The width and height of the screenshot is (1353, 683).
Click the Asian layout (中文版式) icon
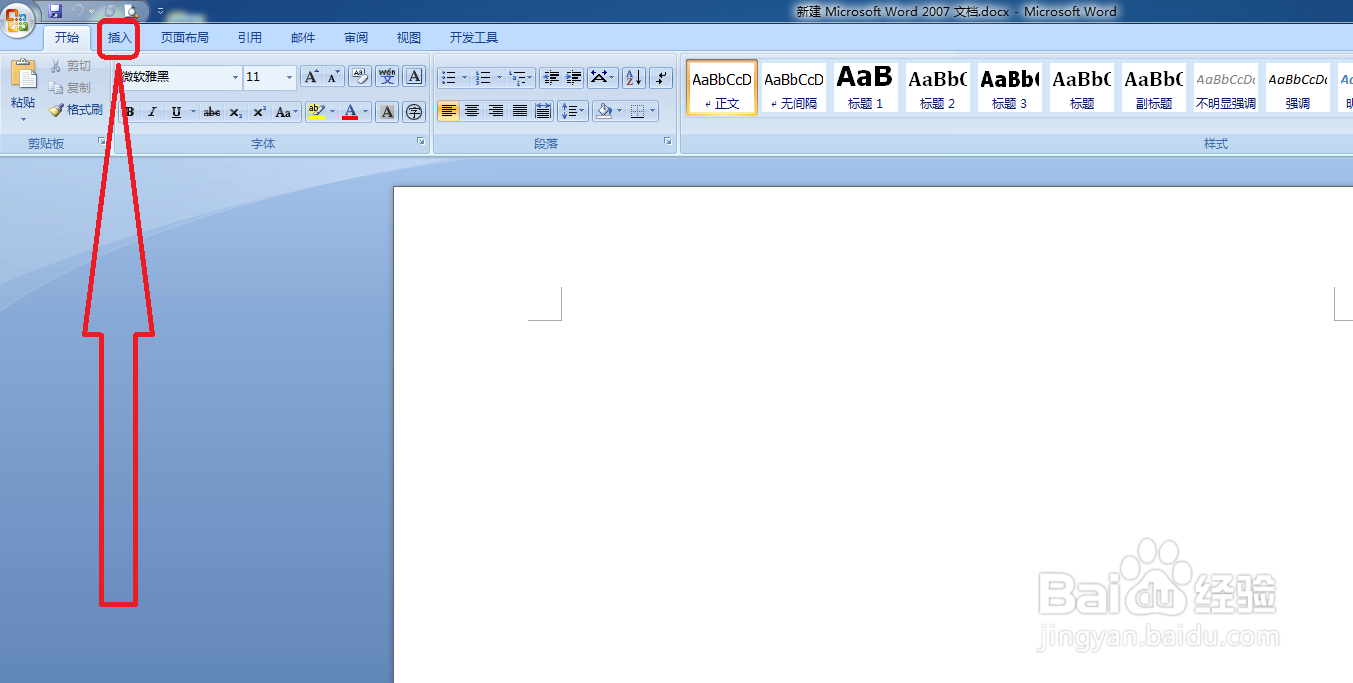[598, 77]
